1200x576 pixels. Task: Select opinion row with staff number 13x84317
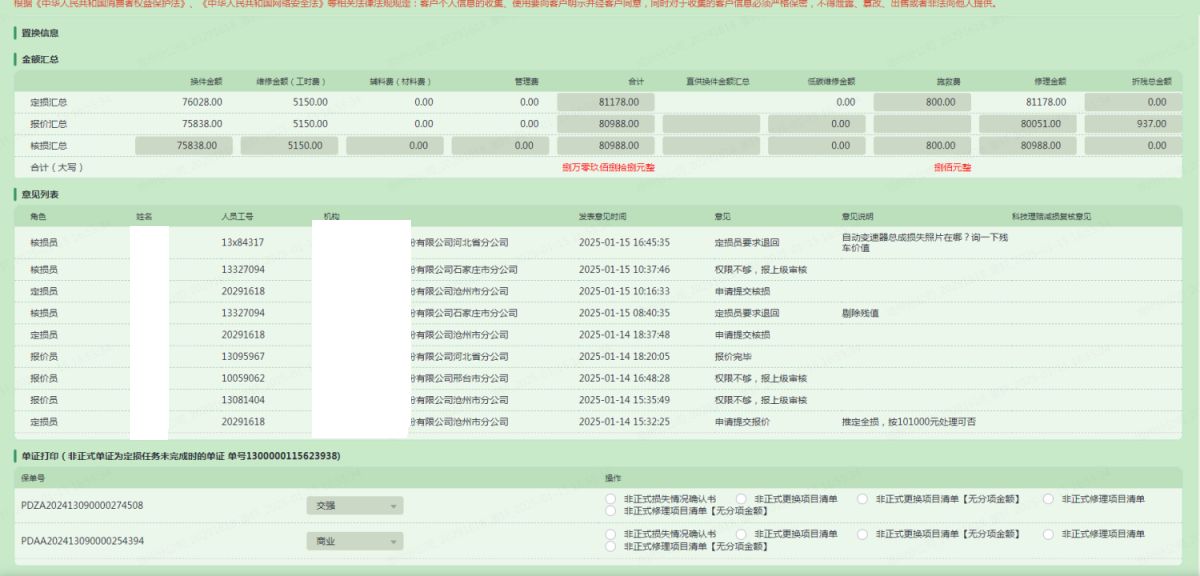click(243, 242)
